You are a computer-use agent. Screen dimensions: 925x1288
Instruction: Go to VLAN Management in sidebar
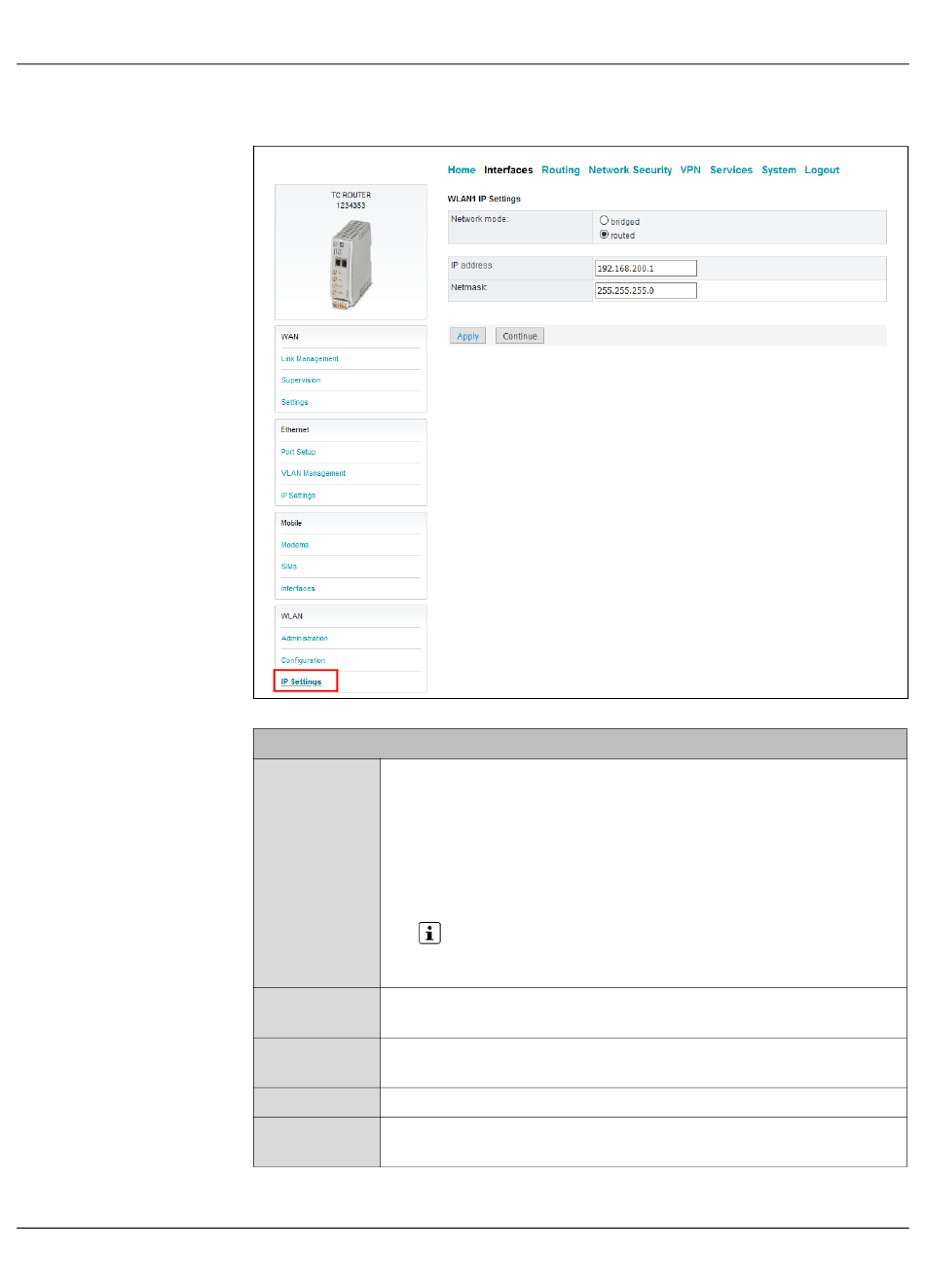(x=313, y=474)
